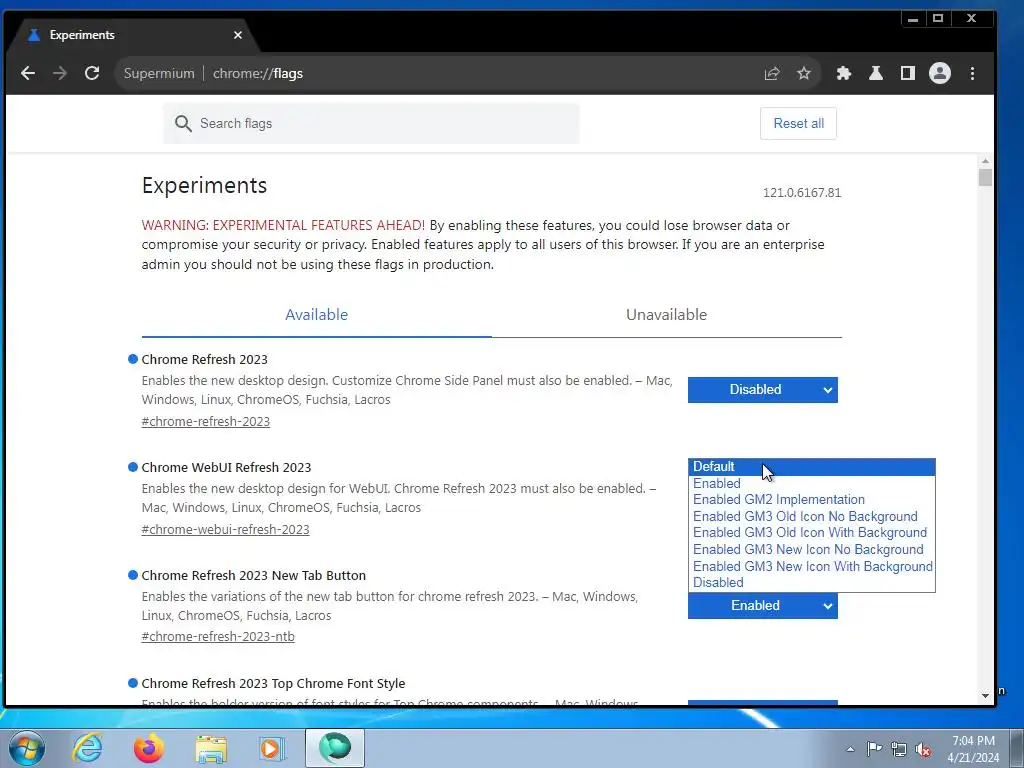Open Chrome Refresh 2023 Disabled dropdown
Image resolution: width=1024 pixels, height=768 pixels.
click(762, 390)
